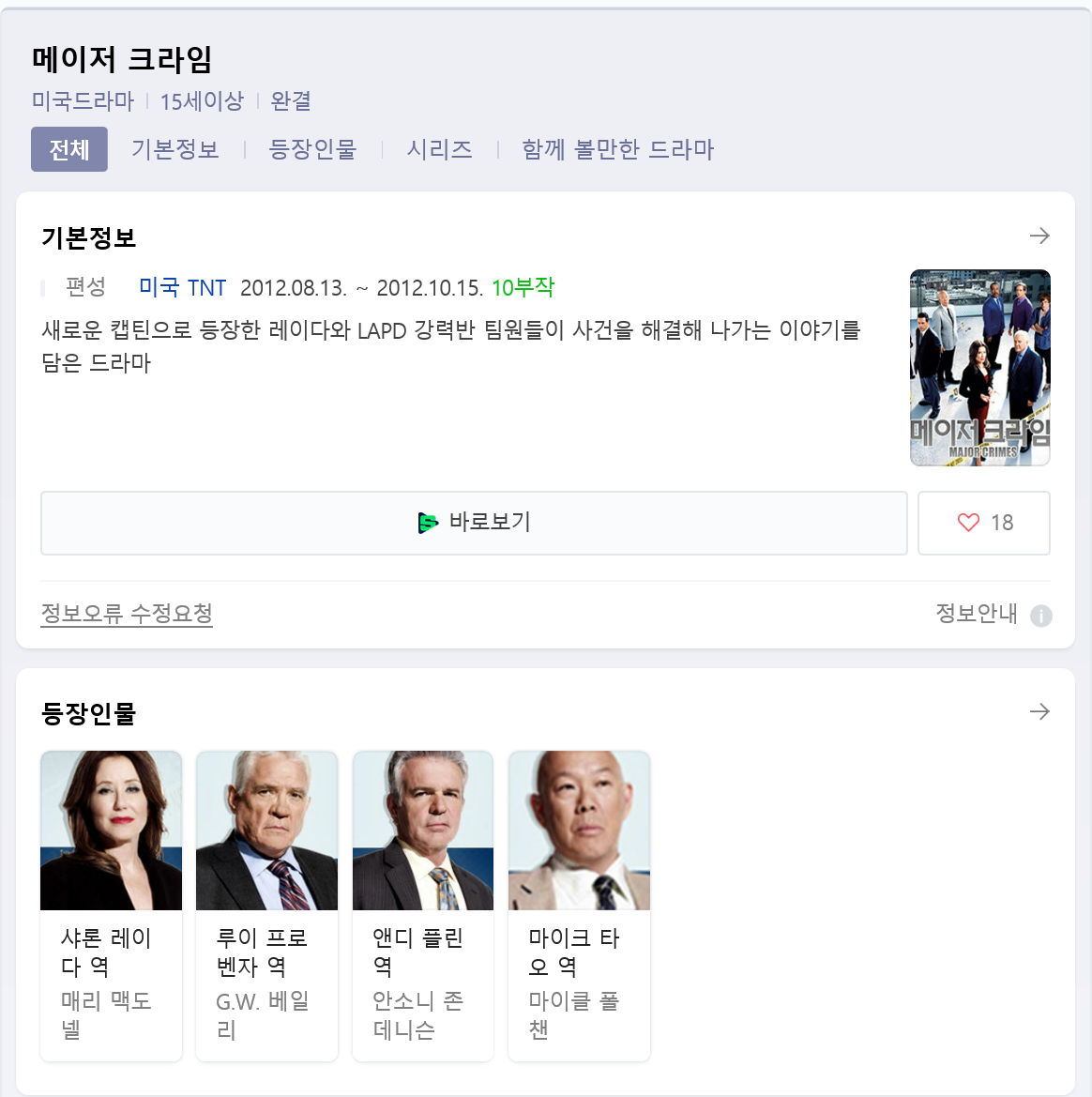Open the 기본정보 tab

click(175, 149)
